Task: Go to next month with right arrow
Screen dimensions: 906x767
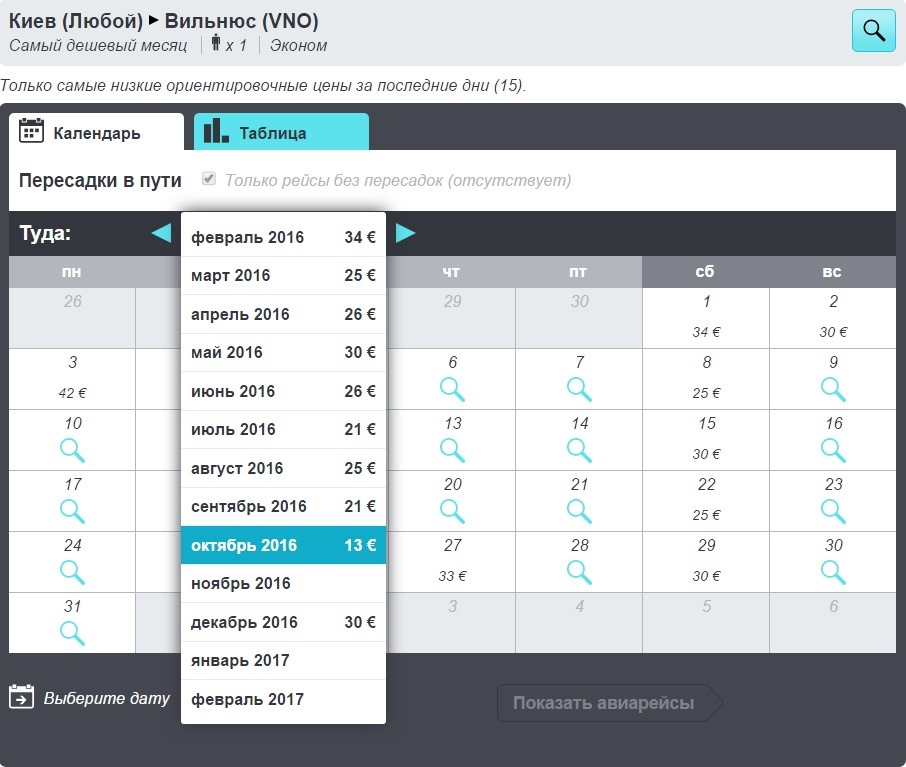Action: (406, 233)
